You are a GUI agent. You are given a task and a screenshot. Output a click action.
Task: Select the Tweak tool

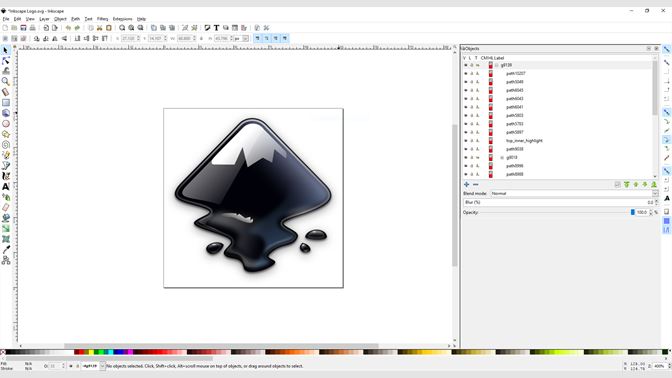click(6, 71)
